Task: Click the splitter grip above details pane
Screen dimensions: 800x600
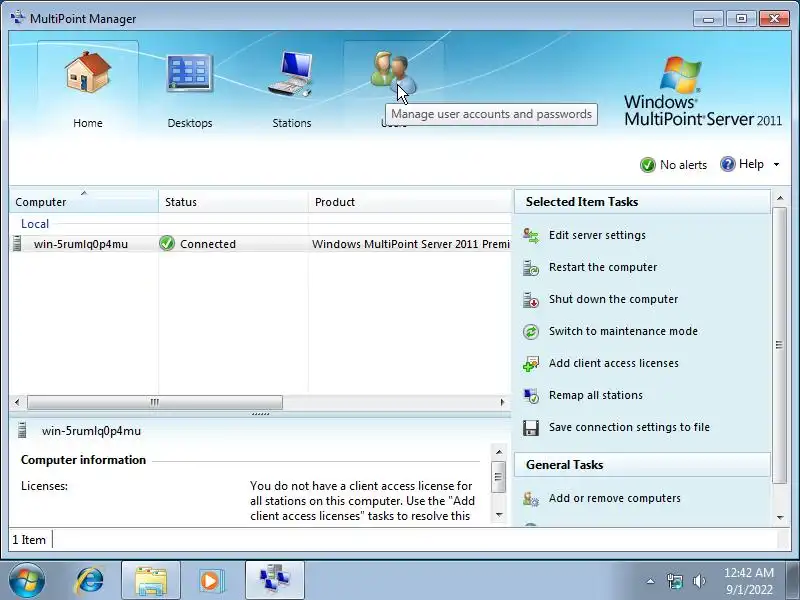Action: click(x=260, y=414)
